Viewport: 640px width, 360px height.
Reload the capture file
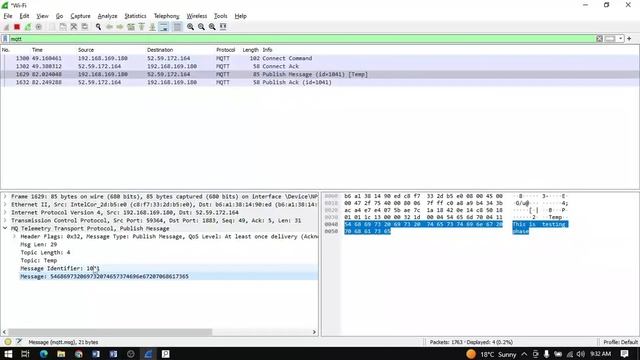pos(84,27)
